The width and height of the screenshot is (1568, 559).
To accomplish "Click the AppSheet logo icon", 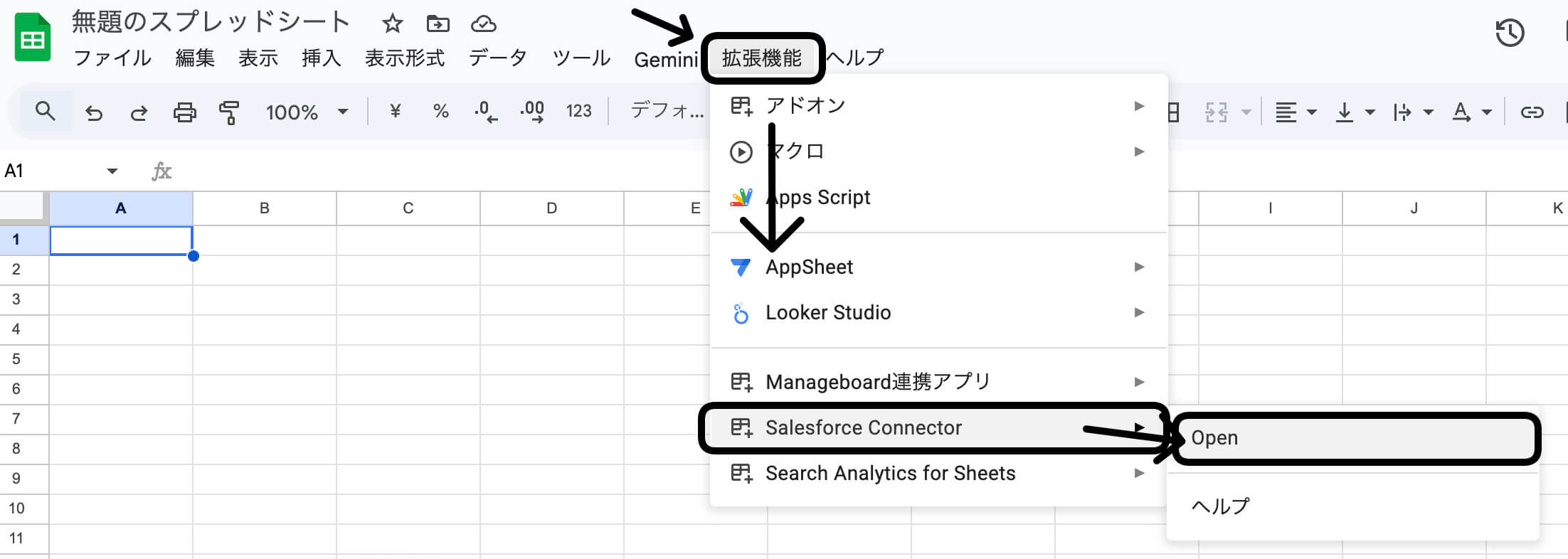I will point(741,267).
